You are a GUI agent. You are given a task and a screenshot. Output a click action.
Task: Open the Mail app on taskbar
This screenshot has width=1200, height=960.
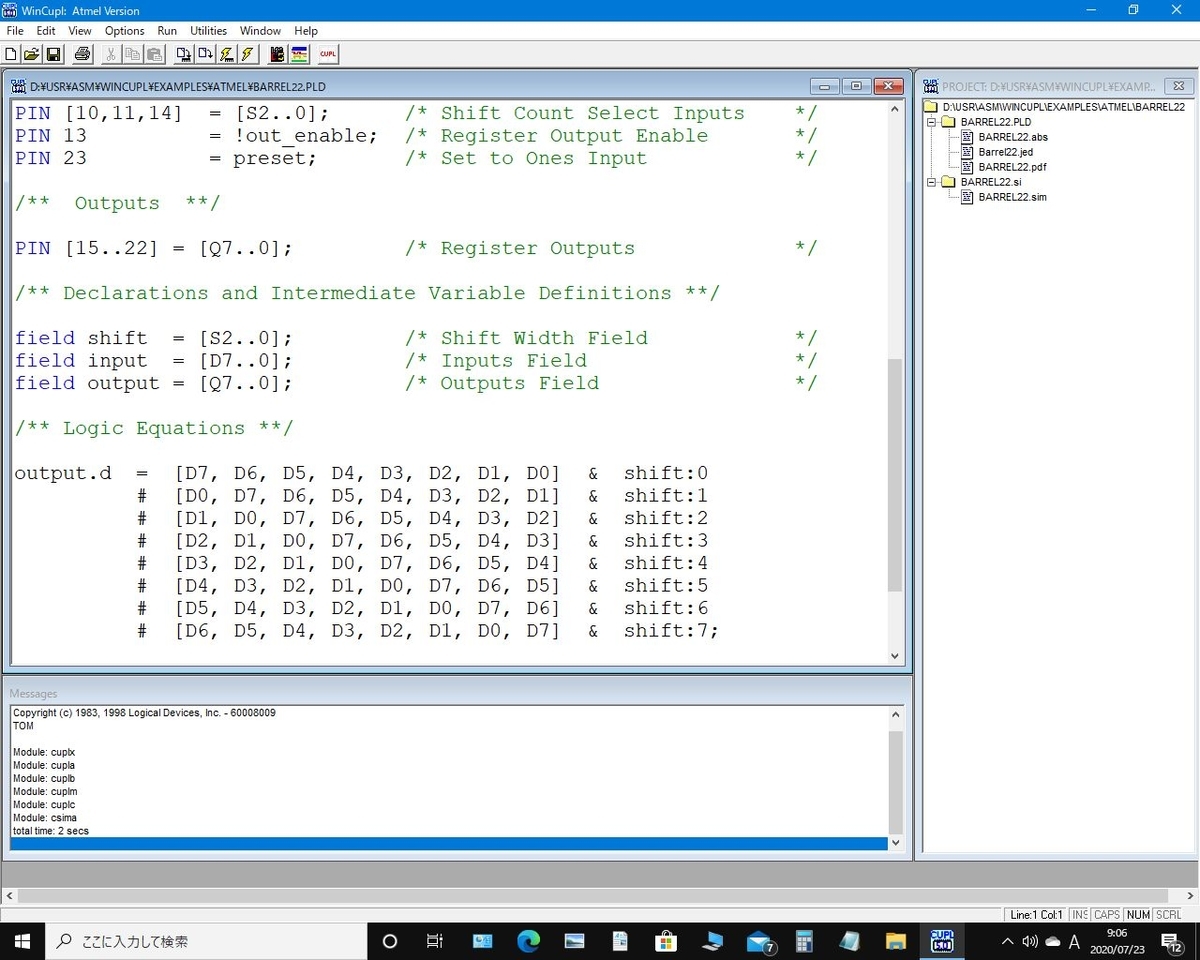point(760,941)
